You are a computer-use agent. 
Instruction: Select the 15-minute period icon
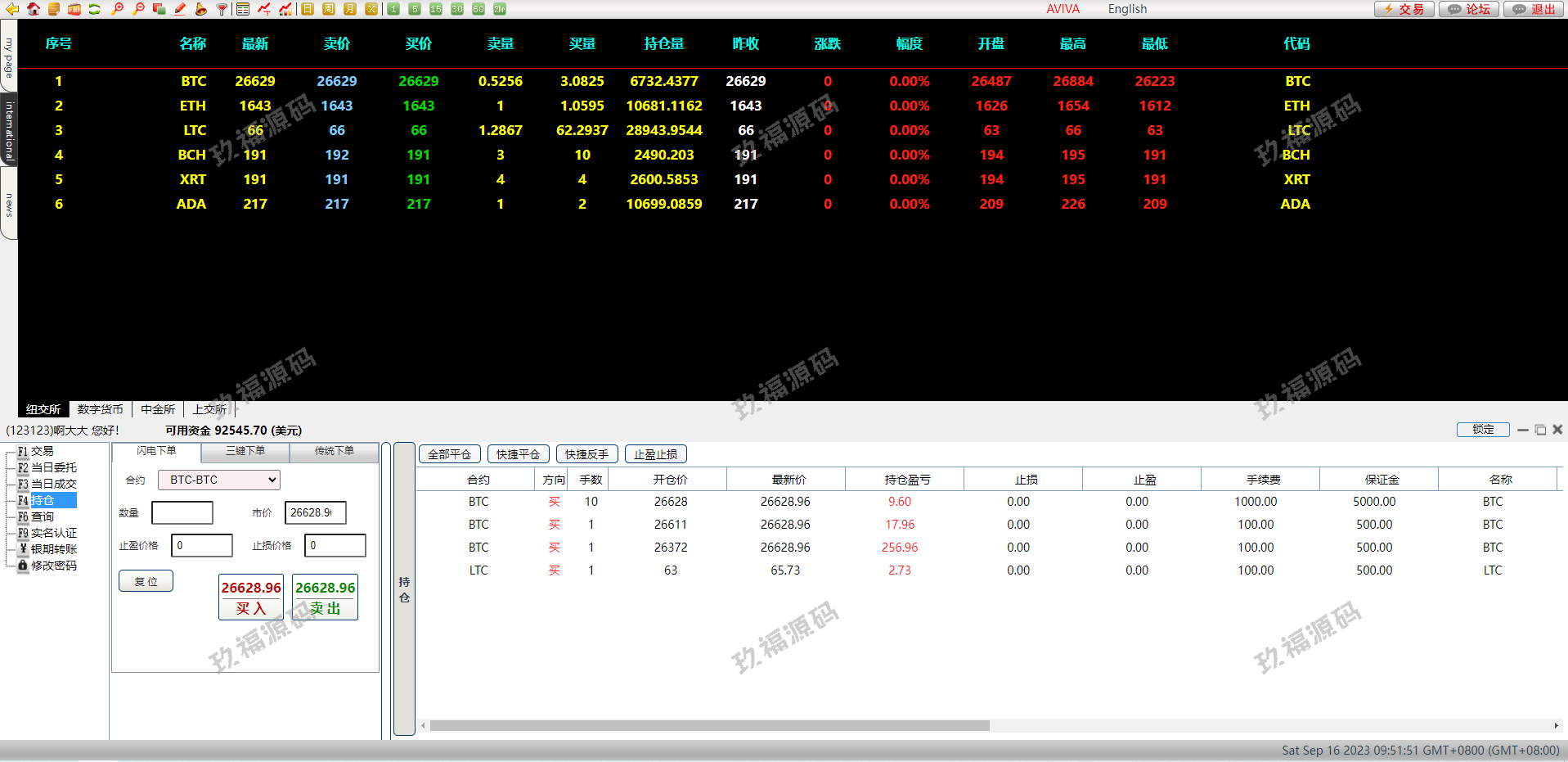tap(435, 9)
